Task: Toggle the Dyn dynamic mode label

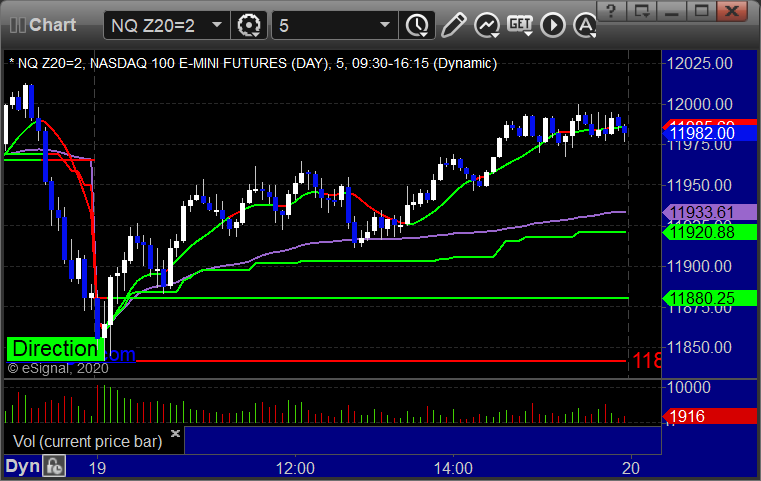Action: pos(22,466)
